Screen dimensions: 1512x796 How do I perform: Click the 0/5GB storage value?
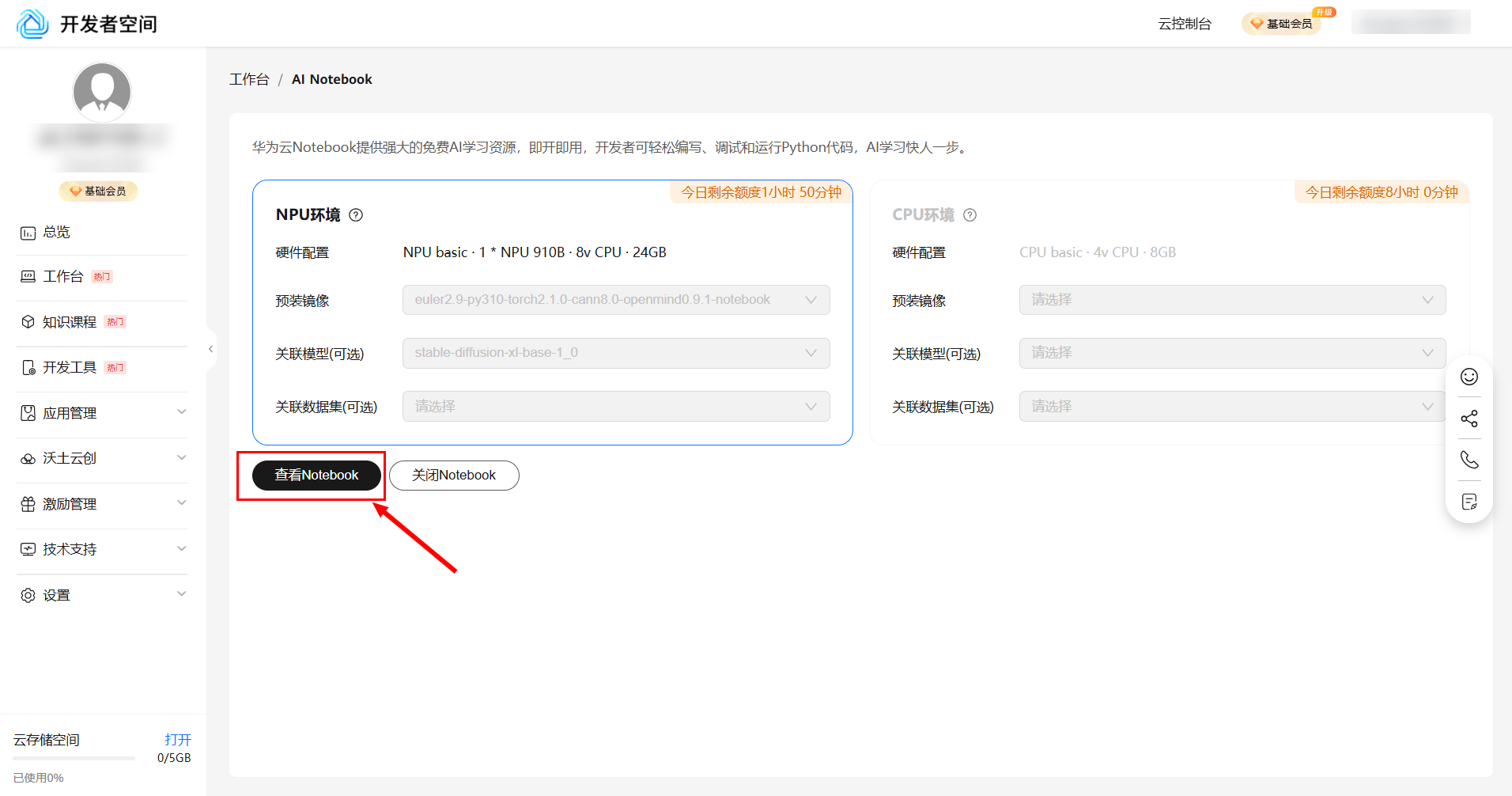[174, 758]
